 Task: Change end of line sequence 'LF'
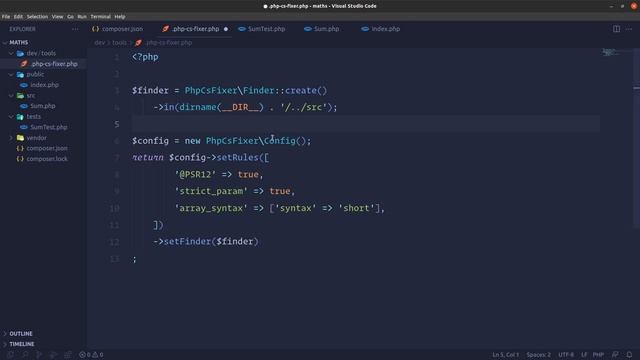point(584,355)
